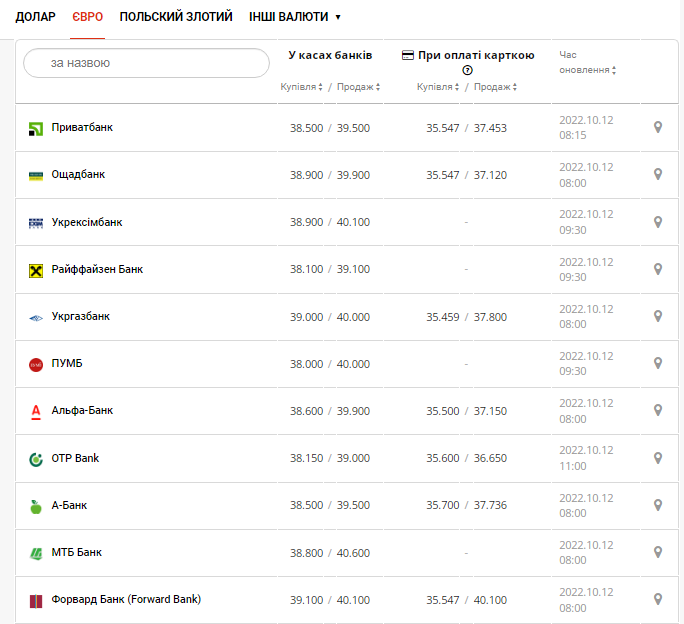Click the 'У касах банків' column header

(330, 55)
